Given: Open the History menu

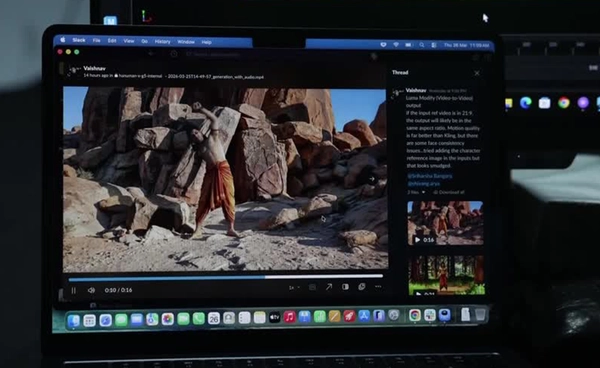Looking at the screenshot, I should [x=162, y=42].
